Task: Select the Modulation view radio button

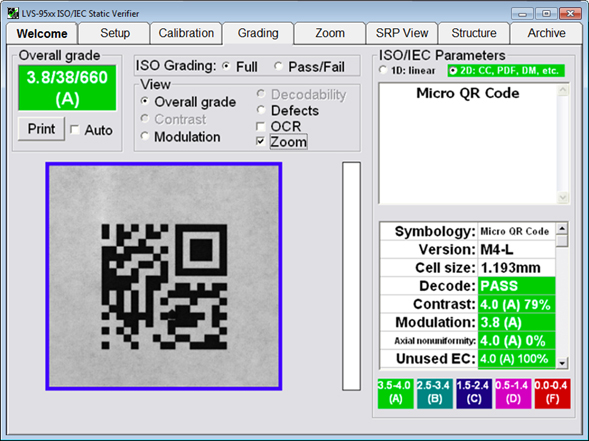Action: 145,136
